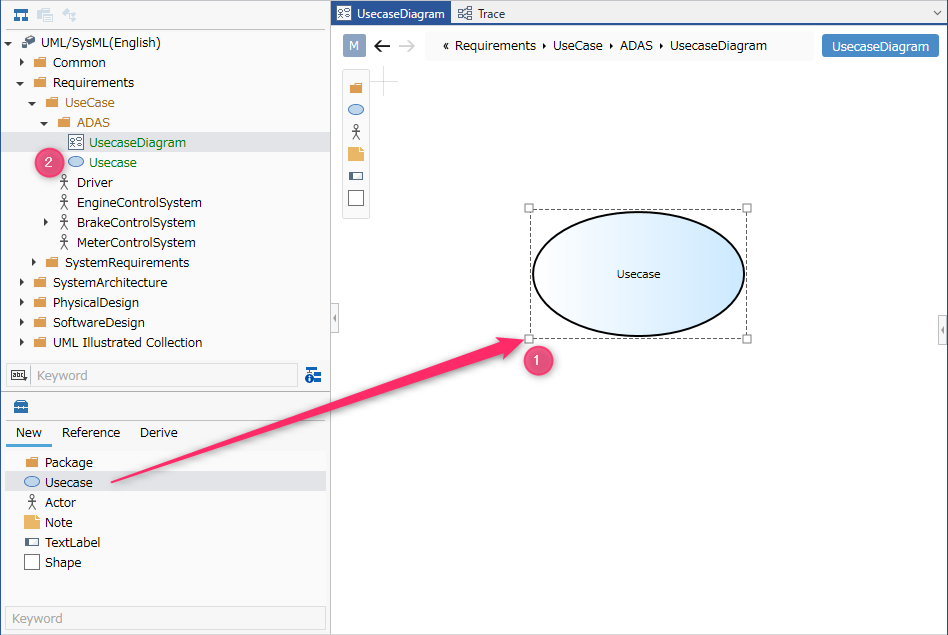Expand the SystemArchitecture folder
The height and width of the screenshot is (635, 948).
pos(22,282)
